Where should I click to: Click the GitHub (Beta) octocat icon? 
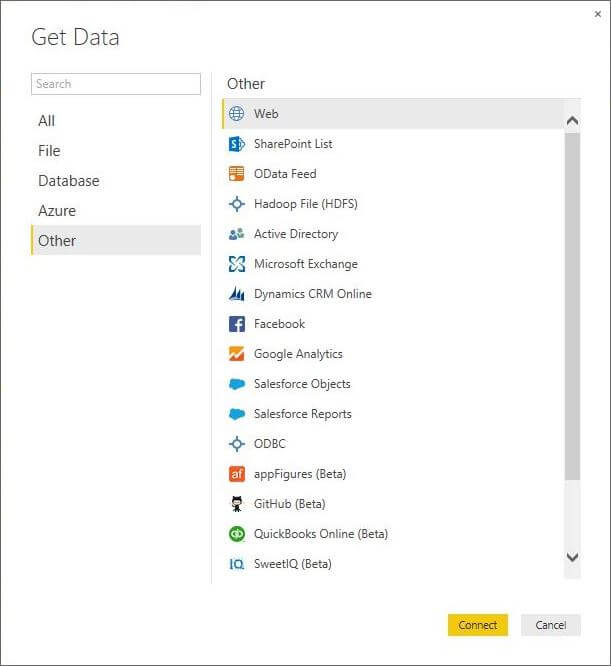point(237,504)
